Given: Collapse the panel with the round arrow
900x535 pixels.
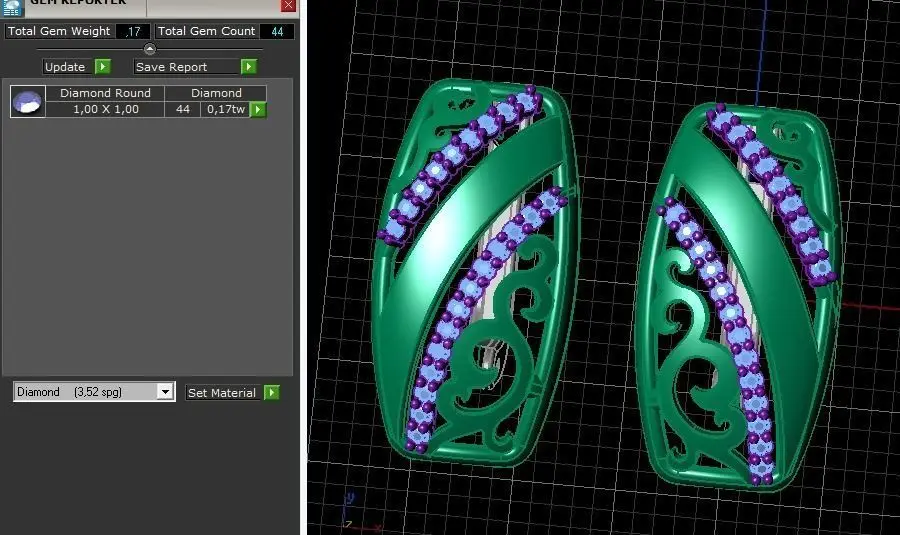Looking at the screenshot, I should [x=149, y=49].
